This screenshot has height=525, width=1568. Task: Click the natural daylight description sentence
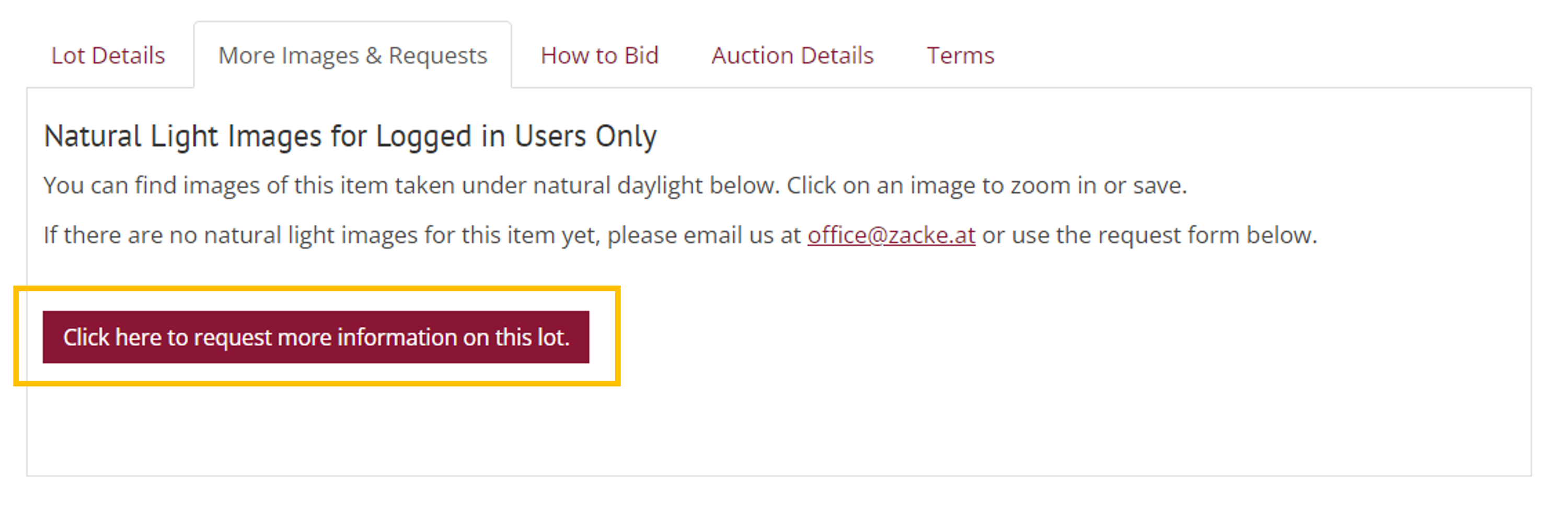(615, 185)
